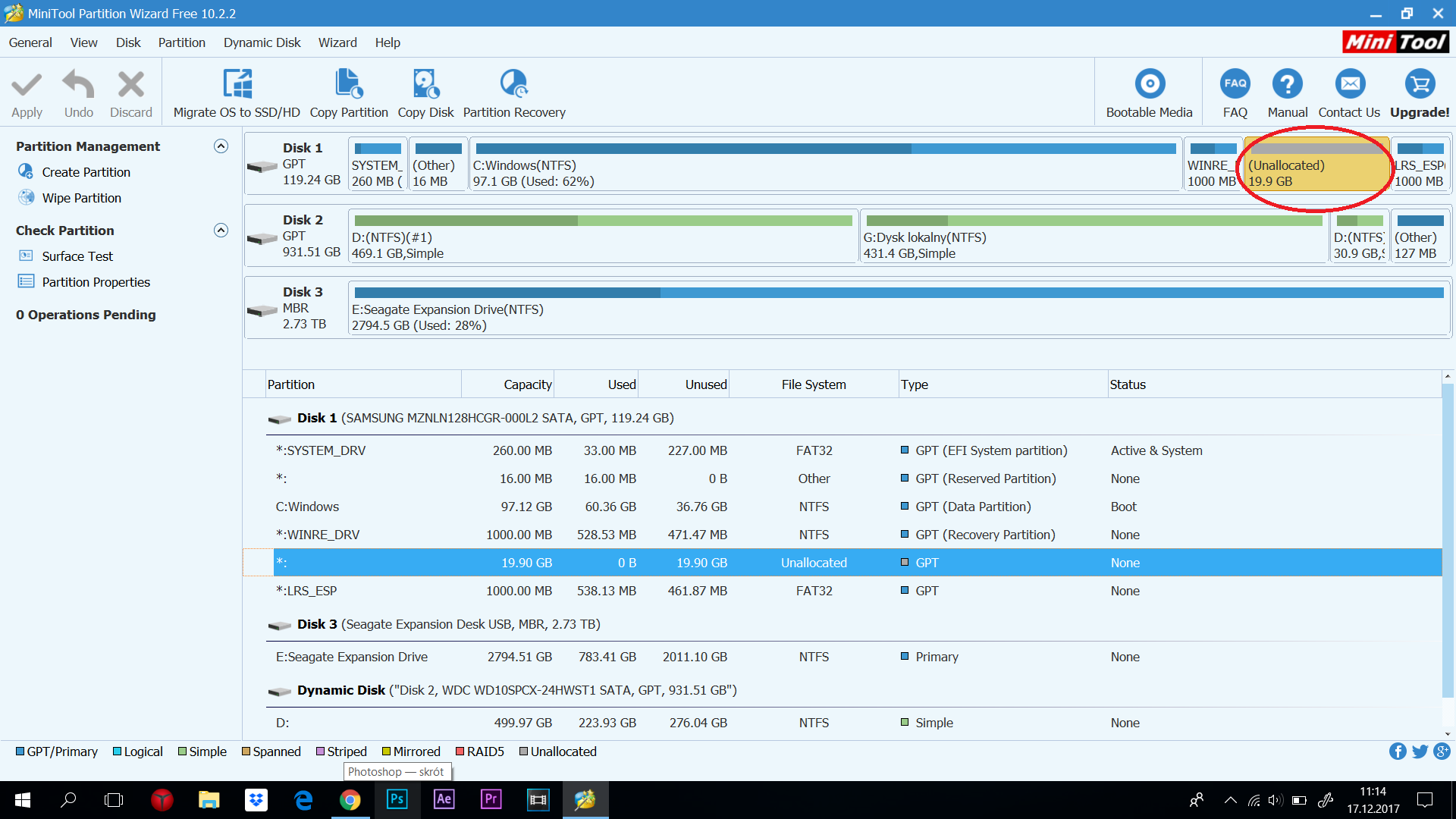Open File Explorer from the taskbar

coord(209,800)
